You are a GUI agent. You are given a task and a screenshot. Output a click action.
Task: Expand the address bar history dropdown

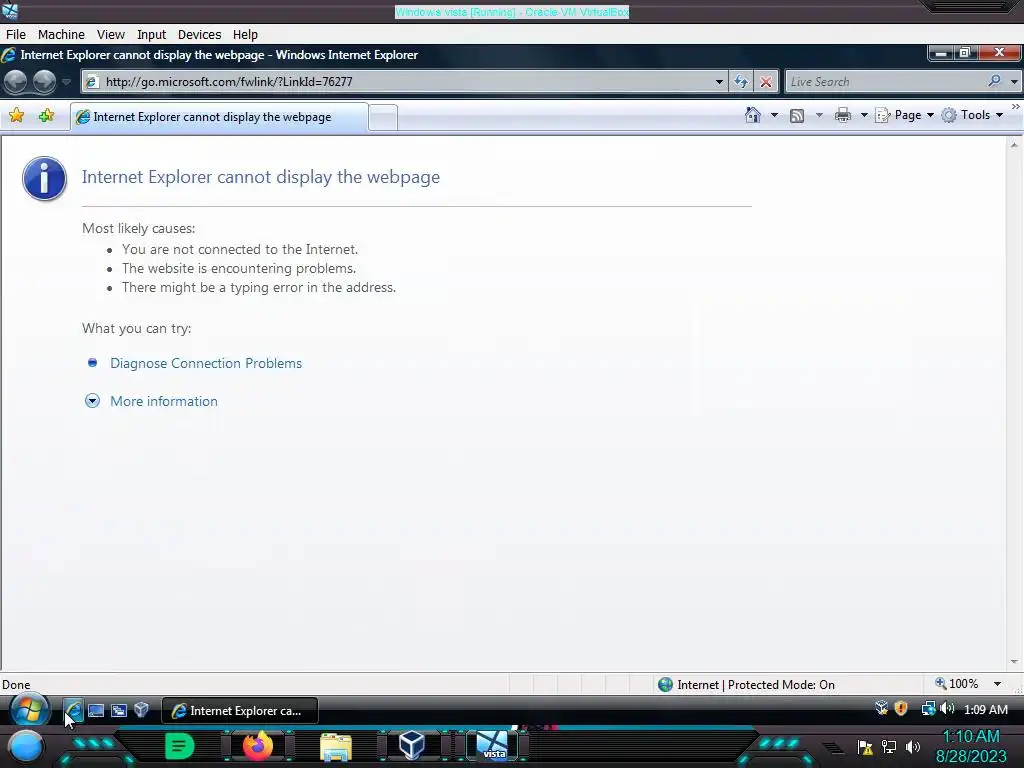click(719, 82)
